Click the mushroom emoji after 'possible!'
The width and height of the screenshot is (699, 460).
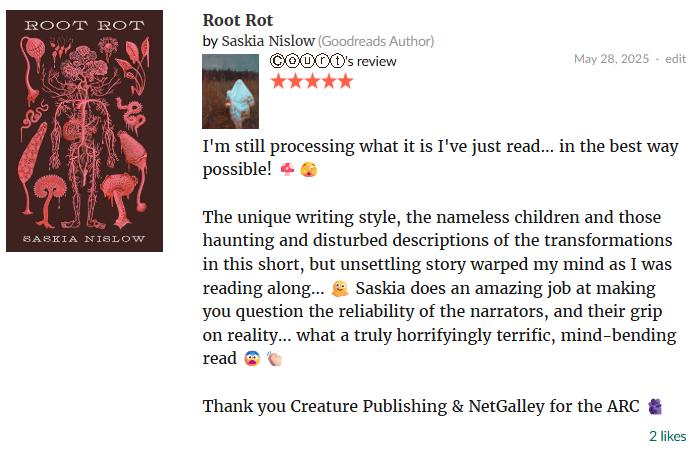pos(288,171)
